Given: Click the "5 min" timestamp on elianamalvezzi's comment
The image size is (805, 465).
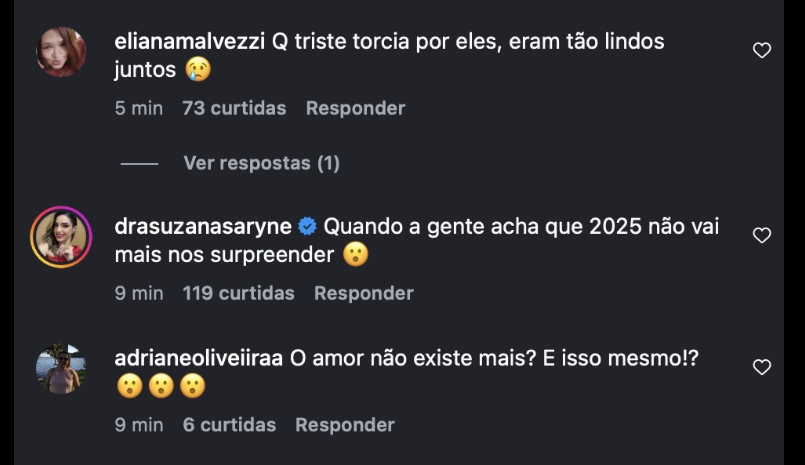Looking at the screenshot, I should point(138,108).
